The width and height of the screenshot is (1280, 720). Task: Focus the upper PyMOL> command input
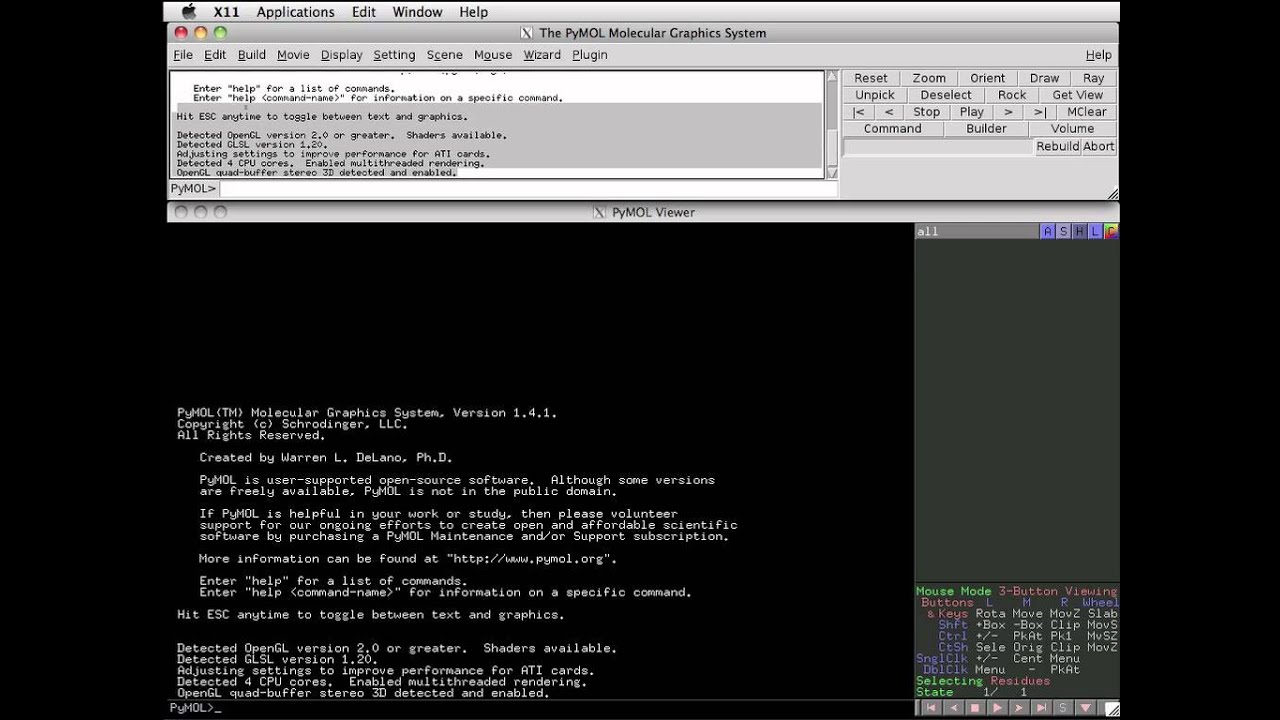tap(527, 188)
